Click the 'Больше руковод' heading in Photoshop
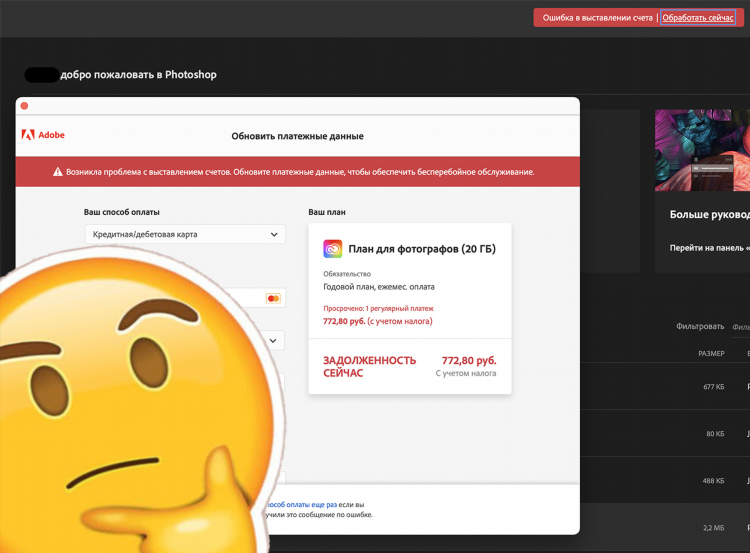750x553 pixels. pyautogui.click(x=710, y=214)
